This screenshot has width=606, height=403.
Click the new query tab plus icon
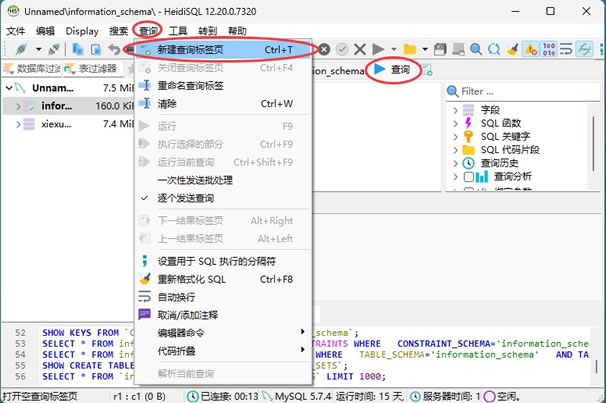tap(427, 70)
